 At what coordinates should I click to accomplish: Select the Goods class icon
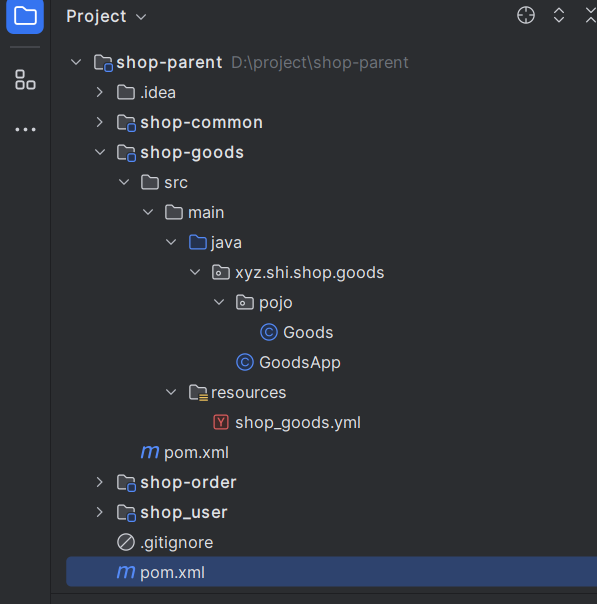pyautogui.click(x=269, y=332)
